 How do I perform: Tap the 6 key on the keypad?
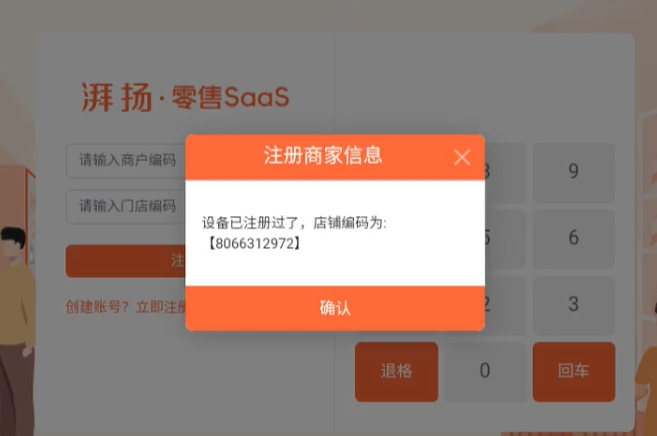pos(574,237)
